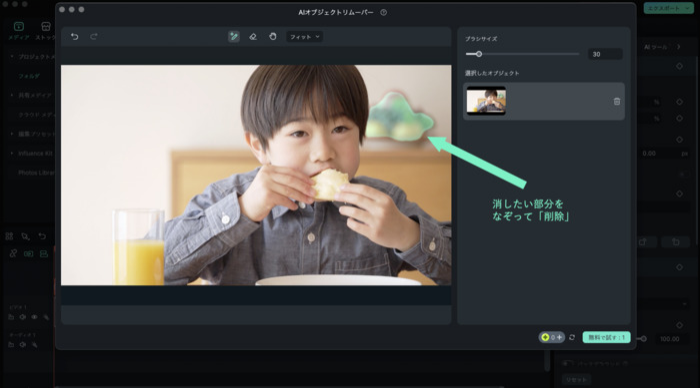Click the timeline vertical scrollbar
The image size is (700, 388).
pyautogui.click(x=547, y=361)
